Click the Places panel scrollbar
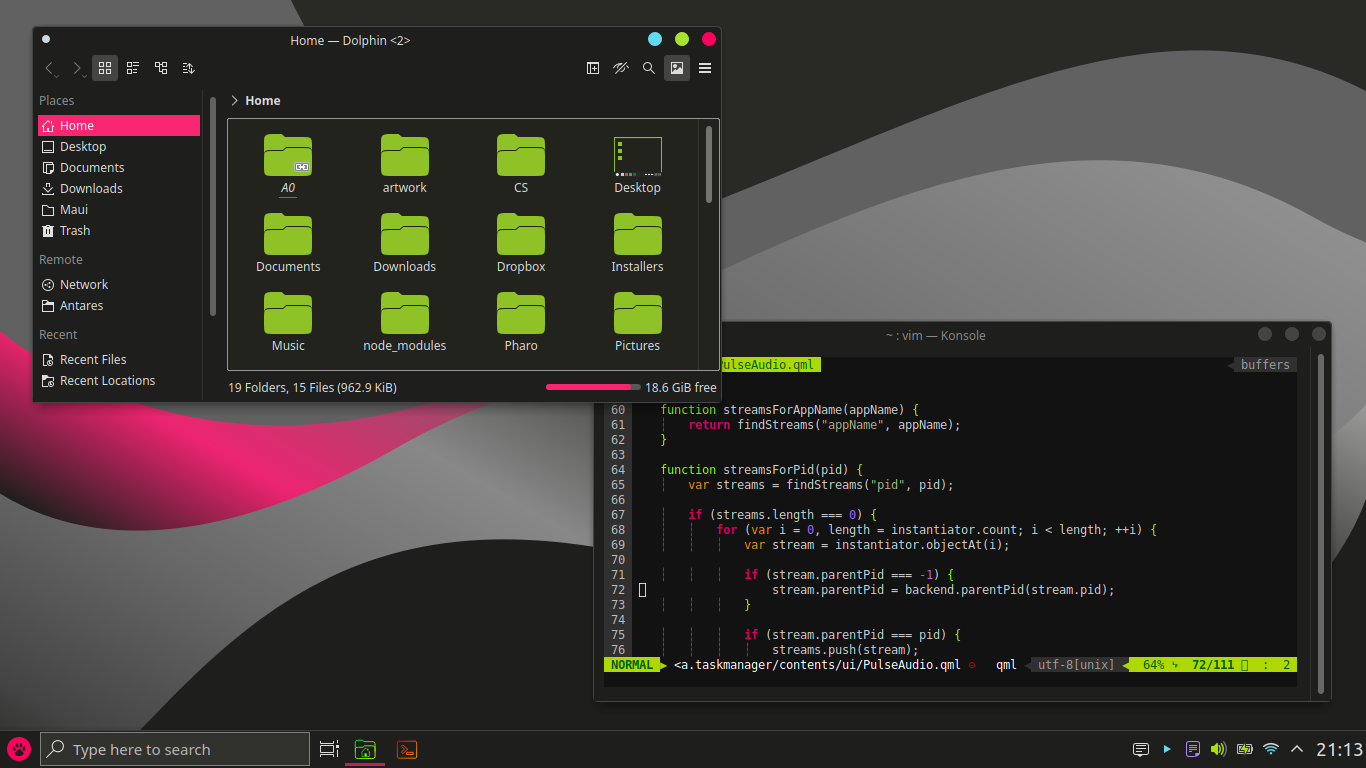 coord(213,207)
